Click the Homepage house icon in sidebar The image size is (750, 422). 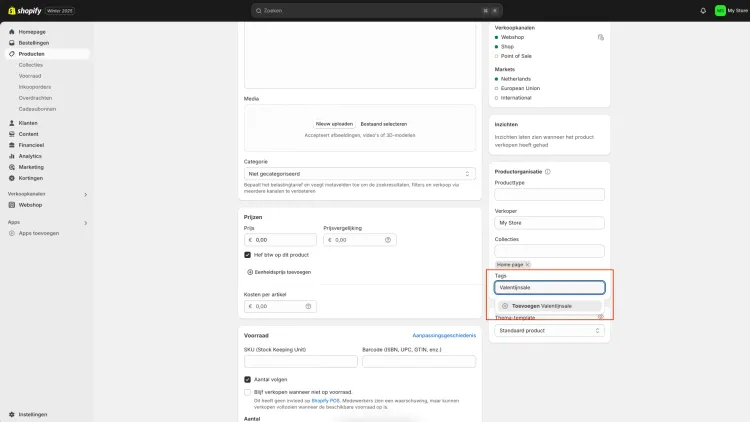pos(12,32)
